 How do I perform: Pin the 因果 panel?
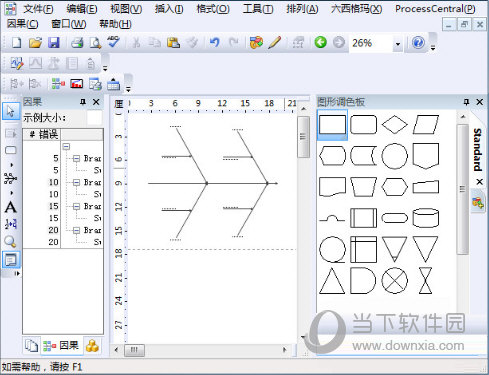click(x=83, y=102)
